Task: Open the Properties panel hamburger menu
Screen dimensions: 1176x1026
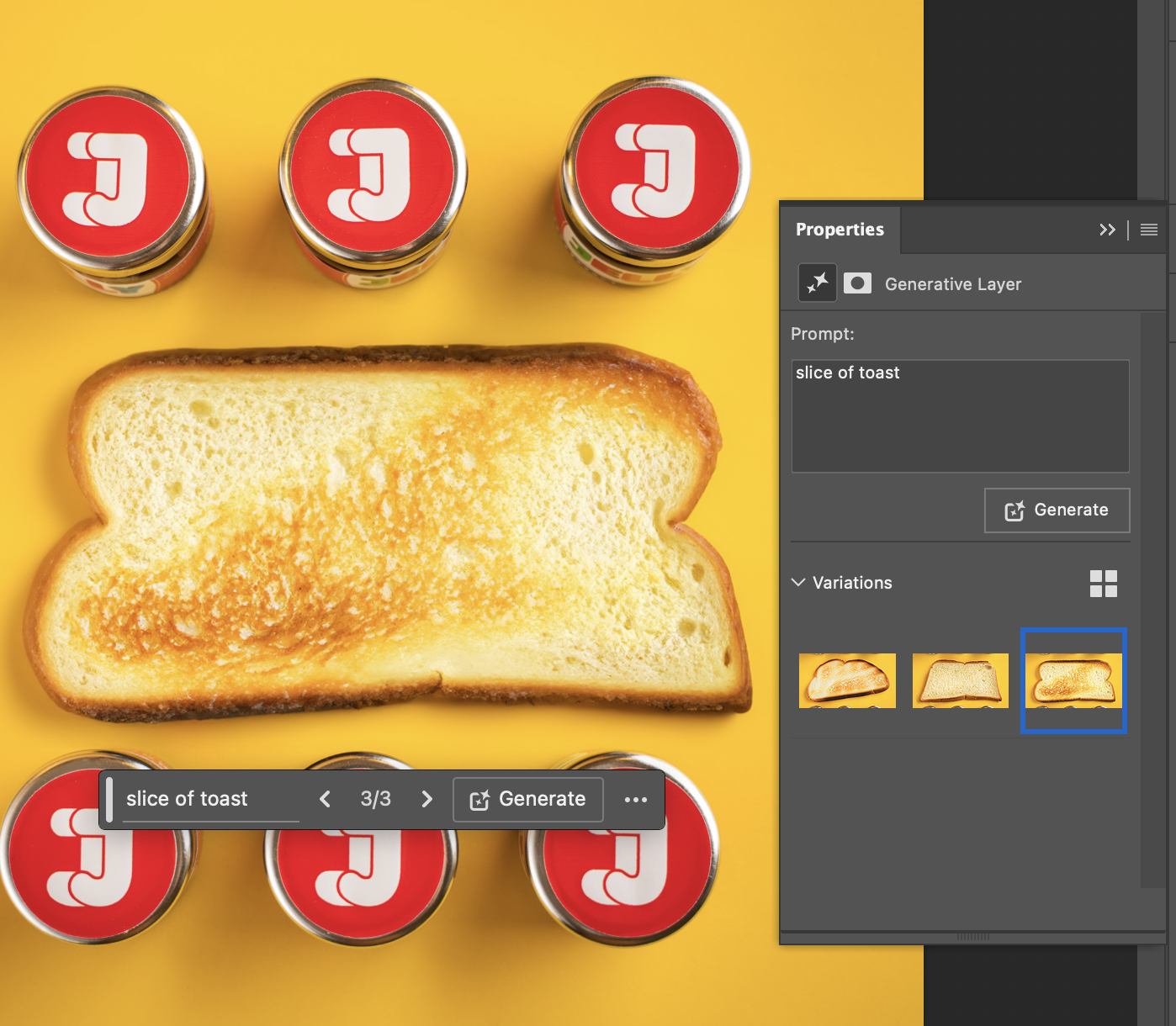Action: tap(1149, 230)
